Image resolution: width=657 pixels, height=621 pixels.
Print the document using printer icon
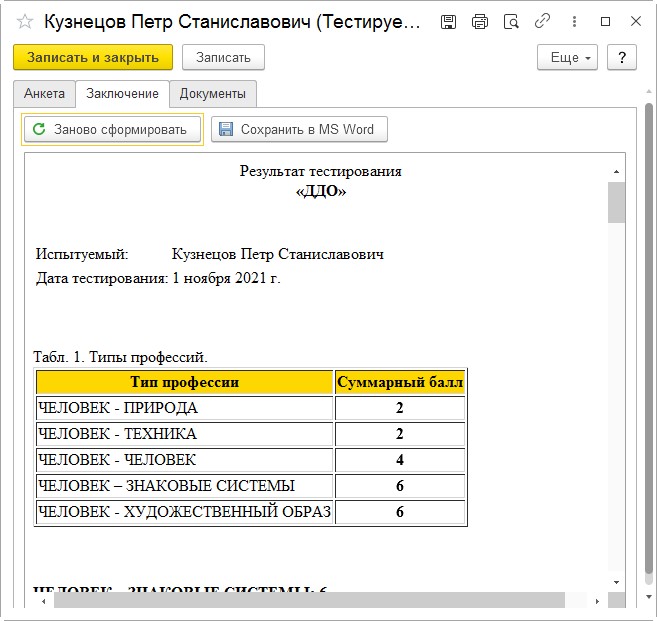point(480,21)
